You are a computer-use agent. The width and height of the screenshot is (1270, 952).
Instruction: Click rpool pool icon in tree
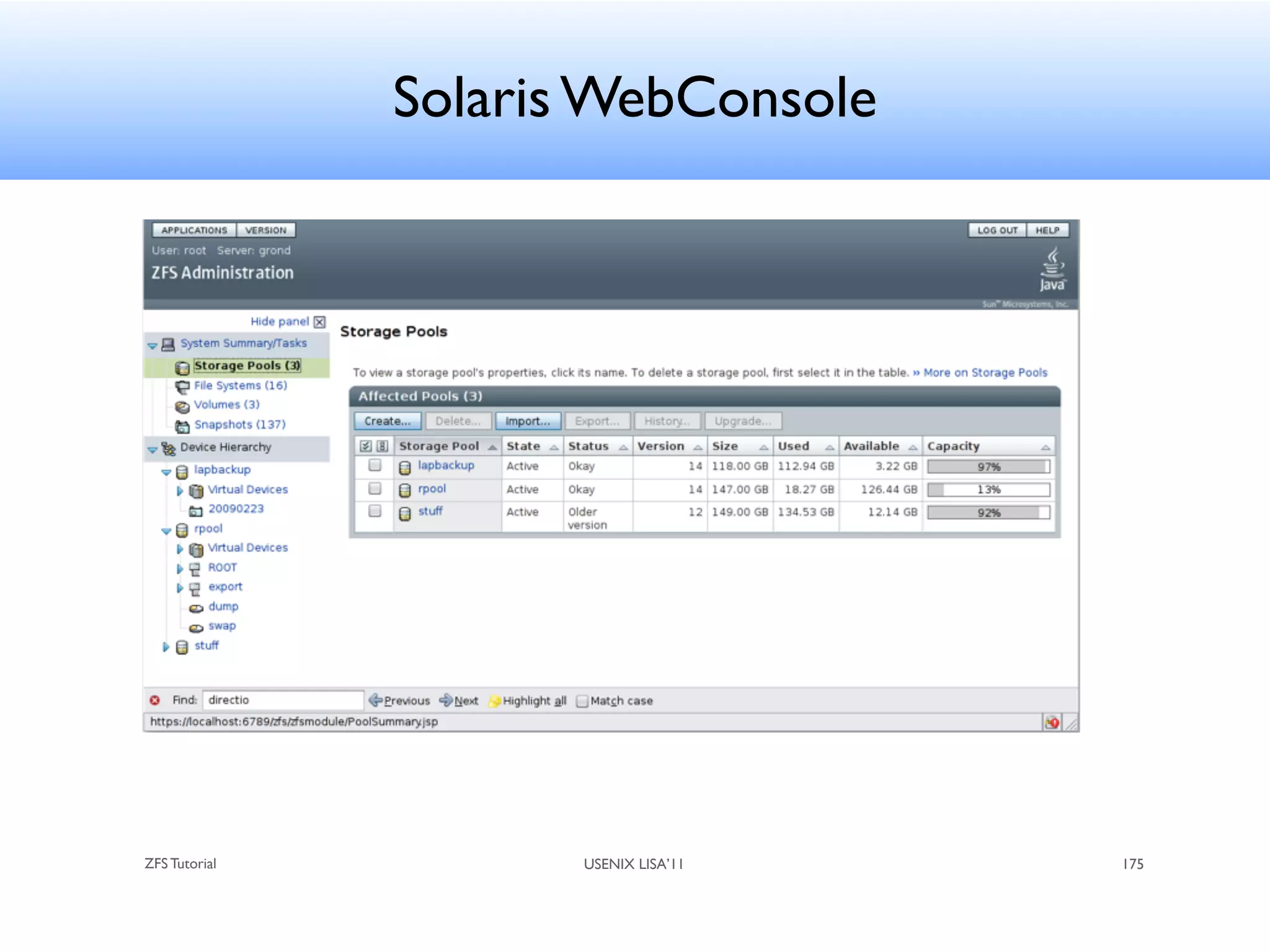point(182,531)
